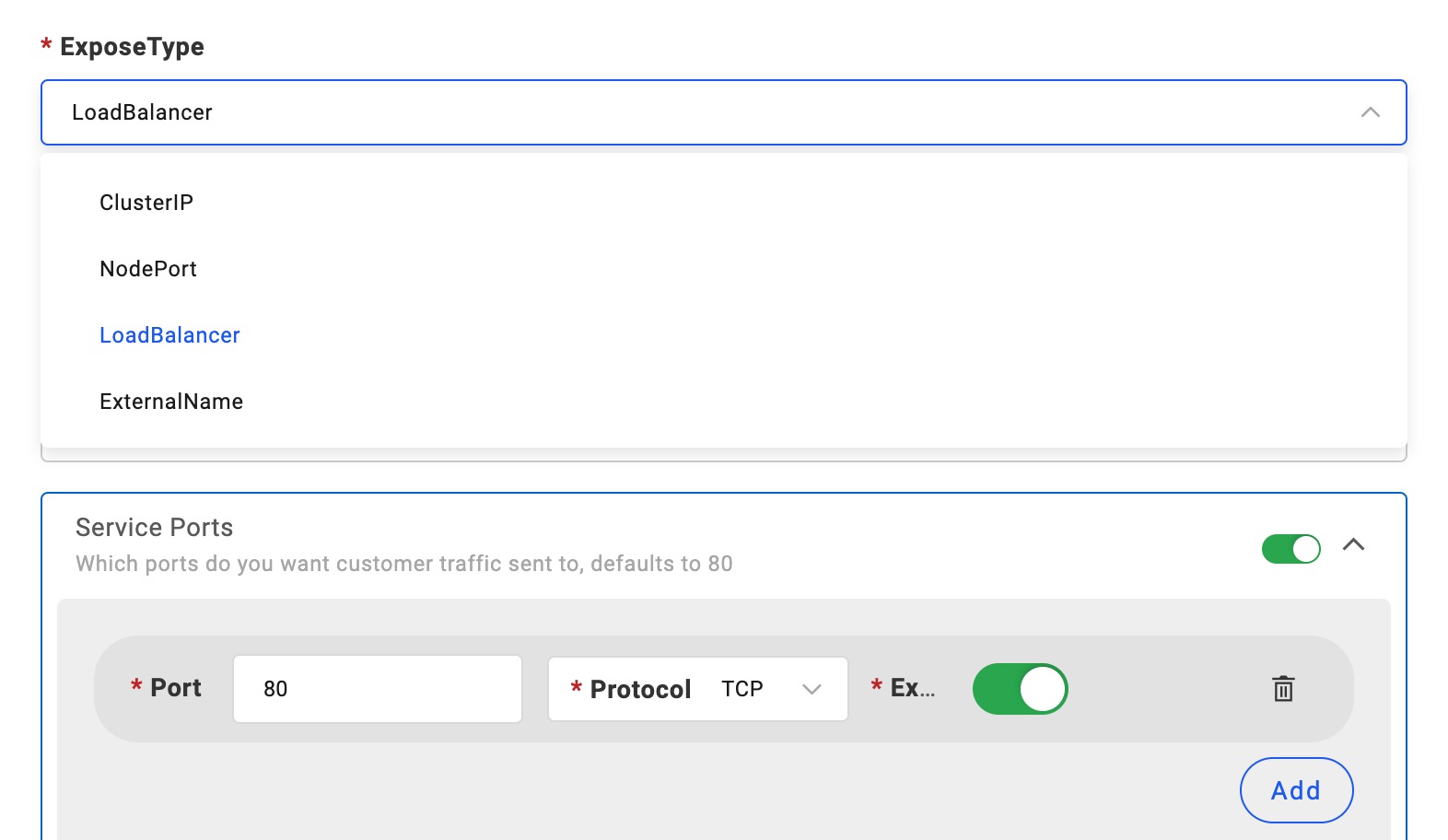The height and width of the screenshot is (840, 1448).
Task: Select ExternalName expose type
Action: 171,402
